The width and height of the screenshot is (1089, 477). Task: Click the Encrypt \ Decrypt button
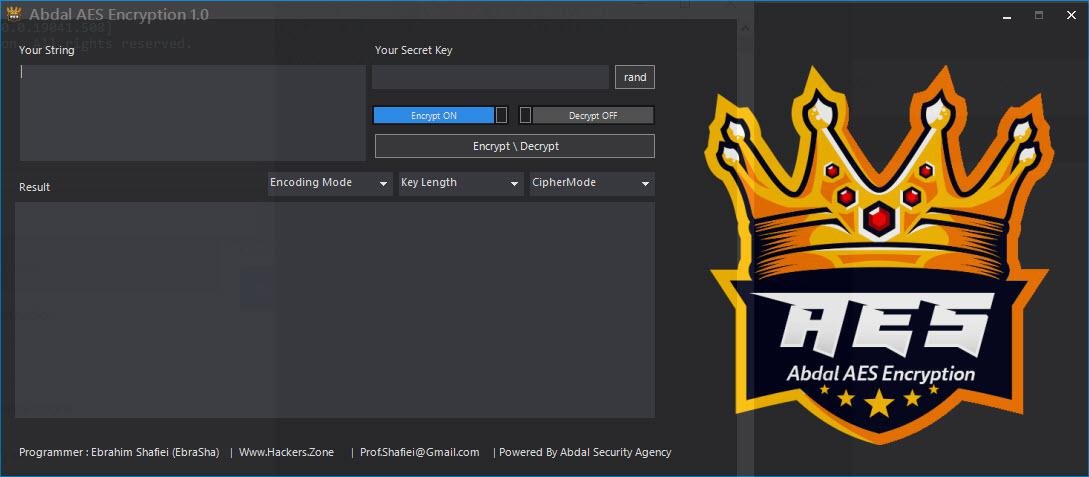(x=515, y=147)
